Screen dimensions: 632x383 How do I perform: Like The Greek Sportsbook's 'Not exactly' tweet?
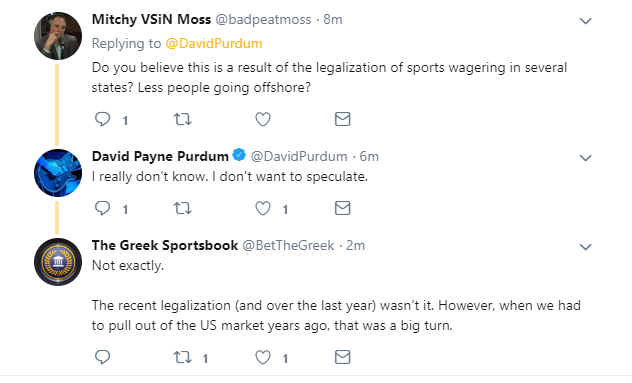click(x=263, y=357)
